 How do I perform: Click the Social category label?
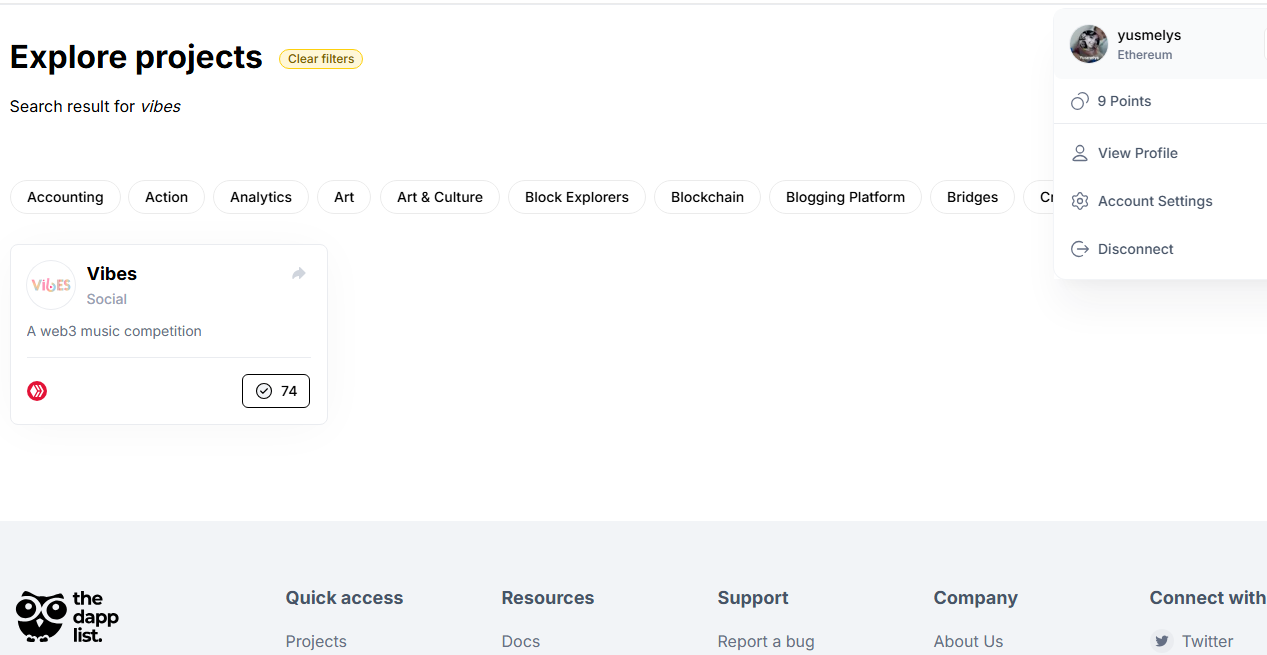(107, 299)
